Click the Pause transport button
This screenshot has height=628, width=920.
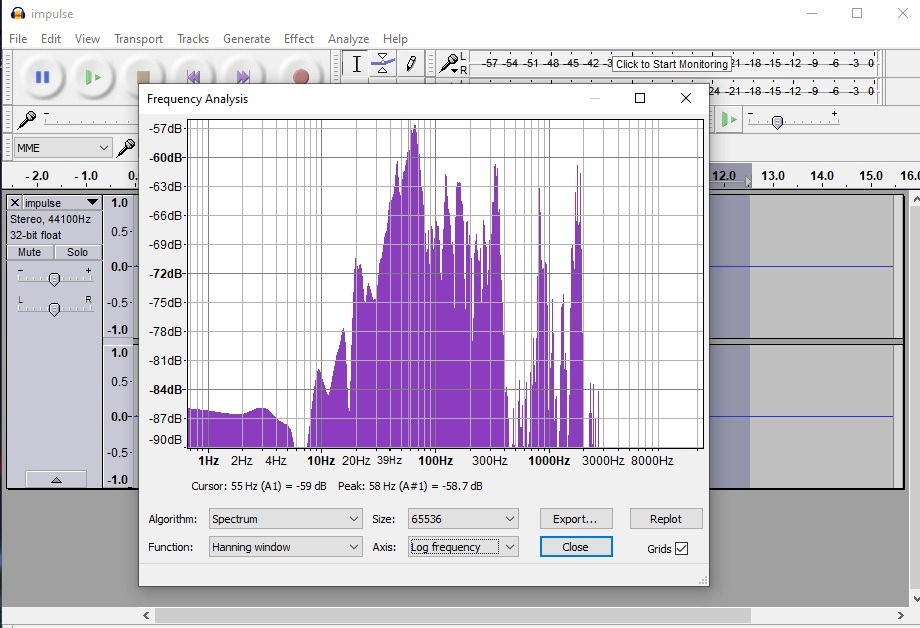click(42, 77)
